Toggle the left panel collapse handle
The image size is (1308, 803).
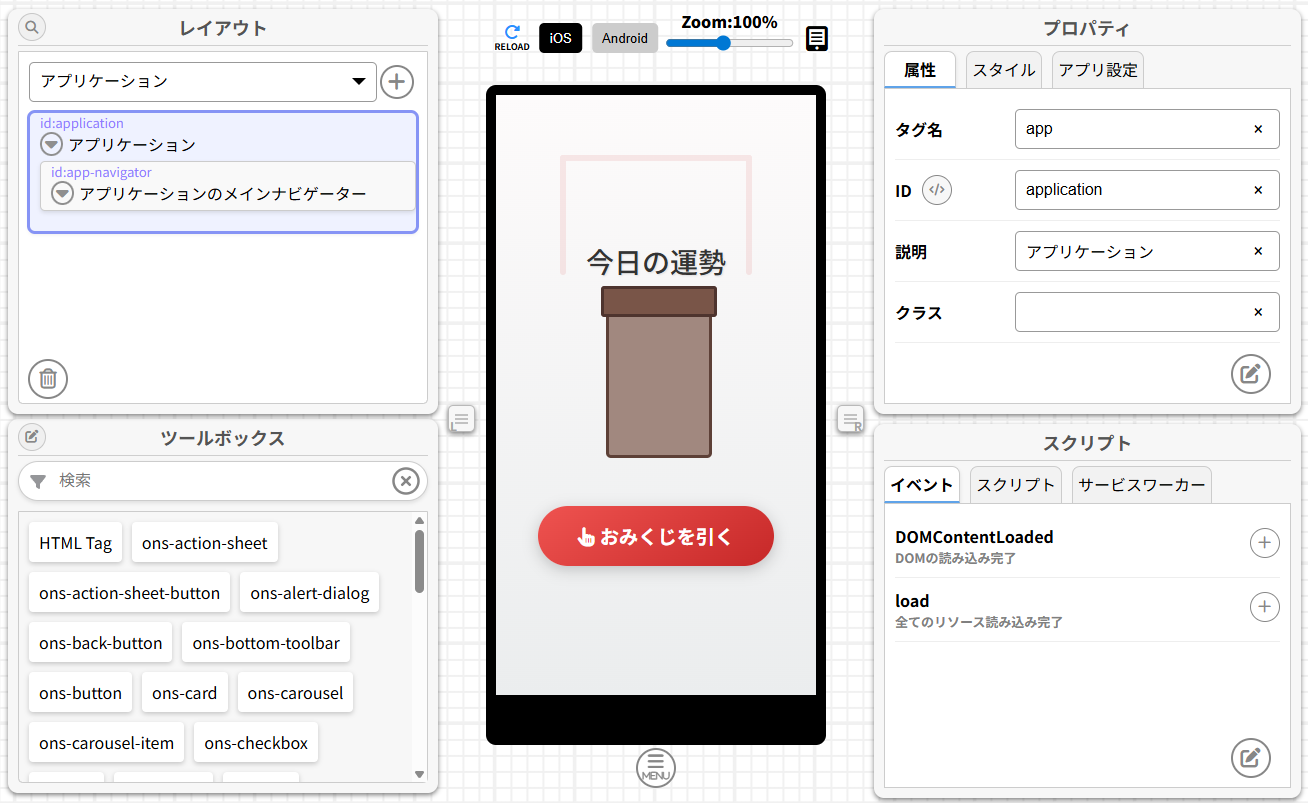[461, 419]
